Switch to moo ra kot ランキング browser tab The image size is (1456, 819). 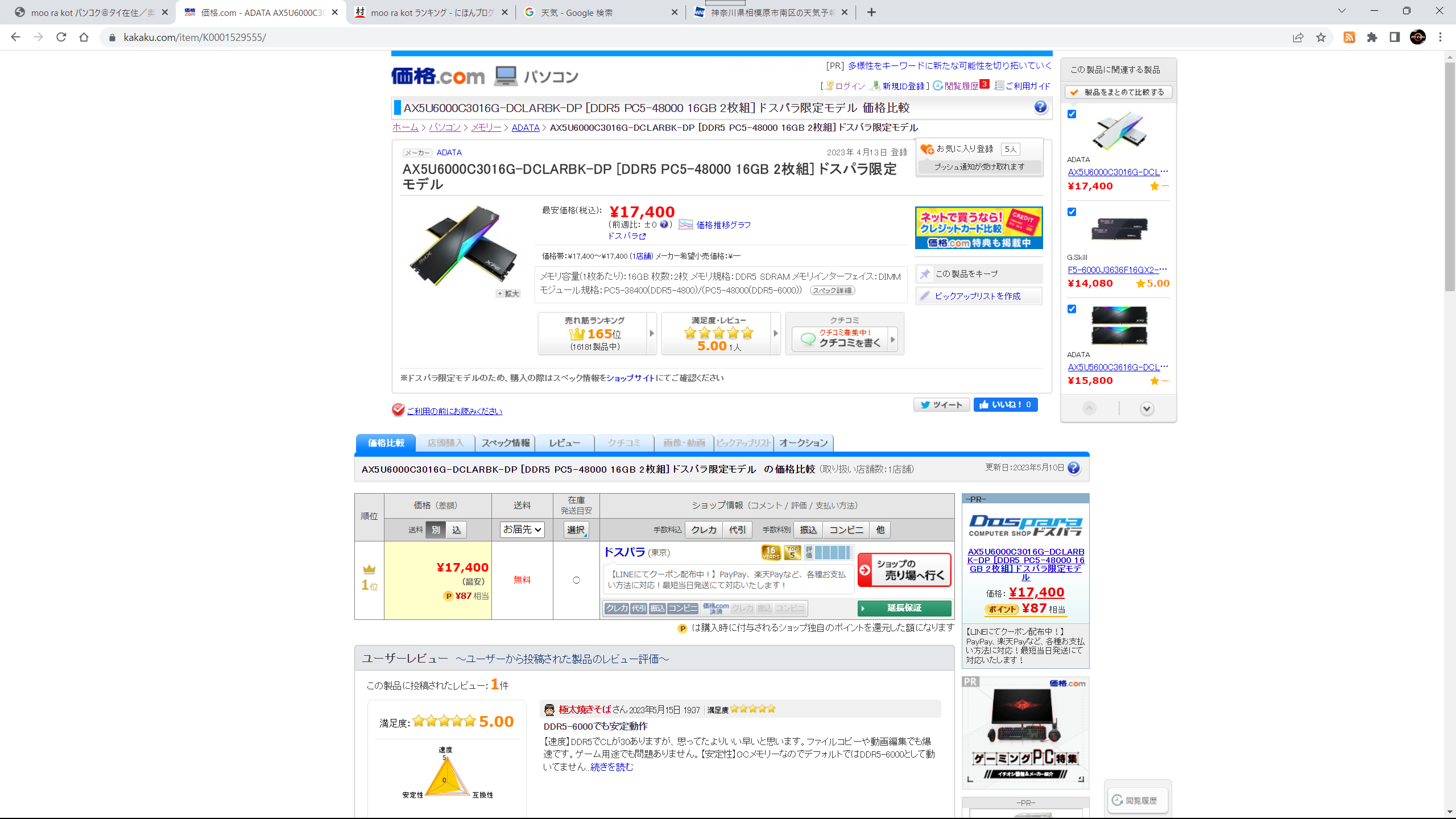point(431,13)
